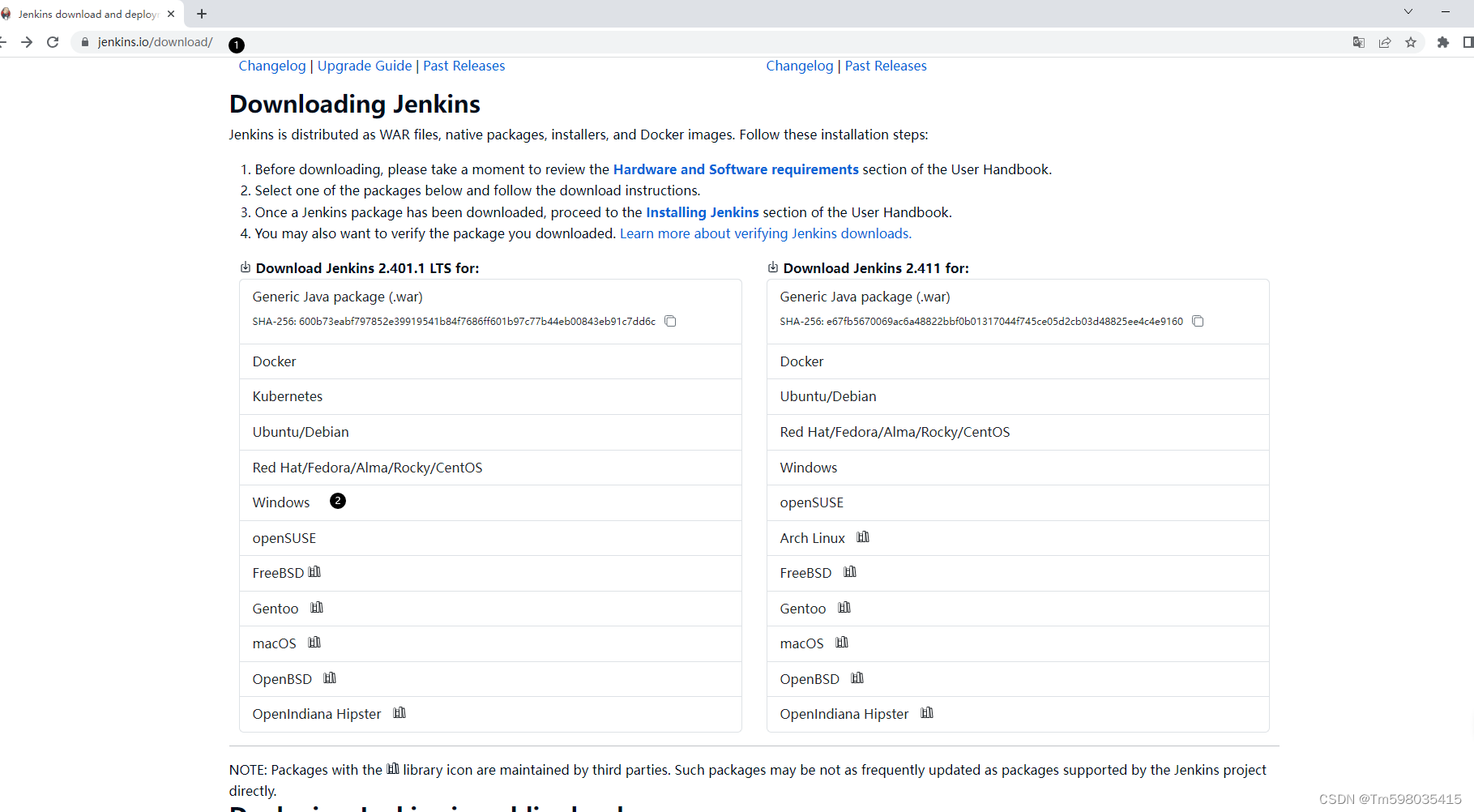Click library icon beside weekly macOS
The height and width of the screenshot is (812, 1474).
click(842, 643)
